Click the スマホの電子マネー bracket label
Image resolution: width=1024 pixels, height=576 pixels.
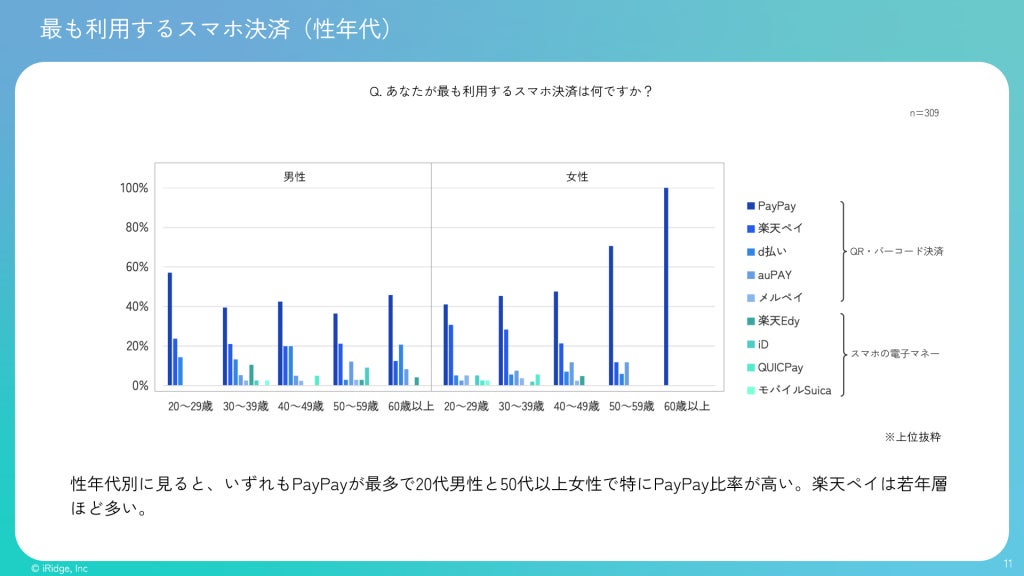(x=895, y=353)
